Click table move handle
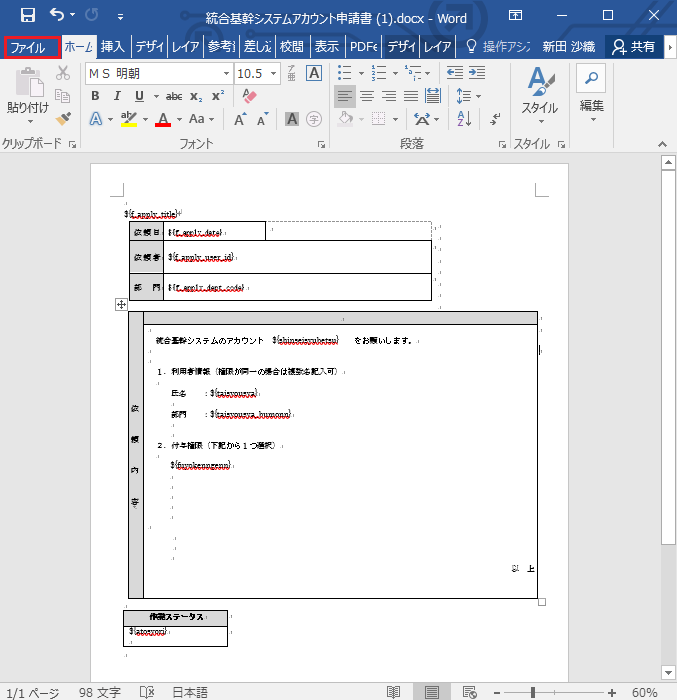 [121, 305]
